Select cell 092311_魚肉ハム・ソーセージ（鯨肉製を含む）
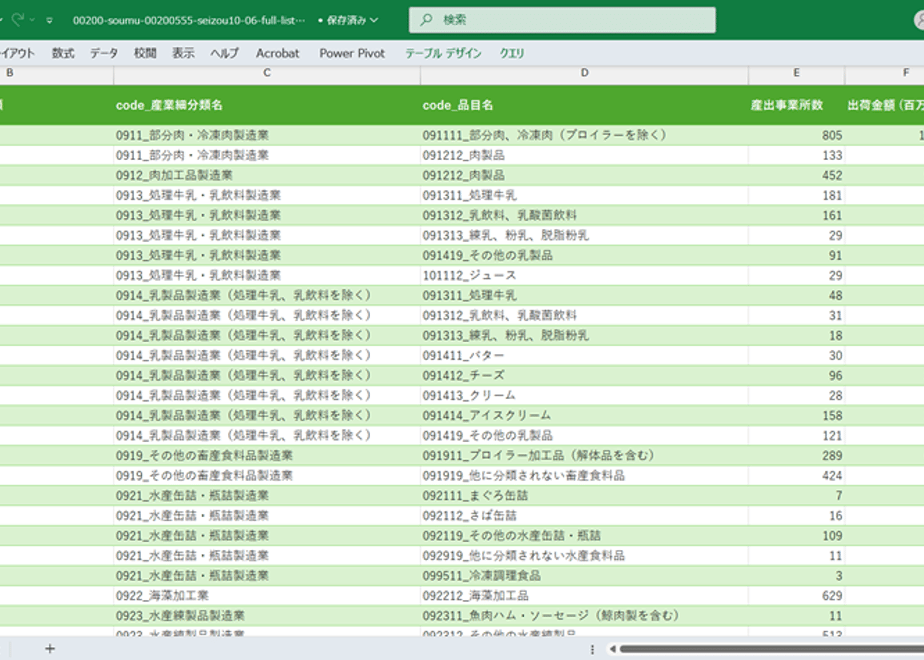The height and width of the screenshot is (660, 924). click(x=584, y=616)
